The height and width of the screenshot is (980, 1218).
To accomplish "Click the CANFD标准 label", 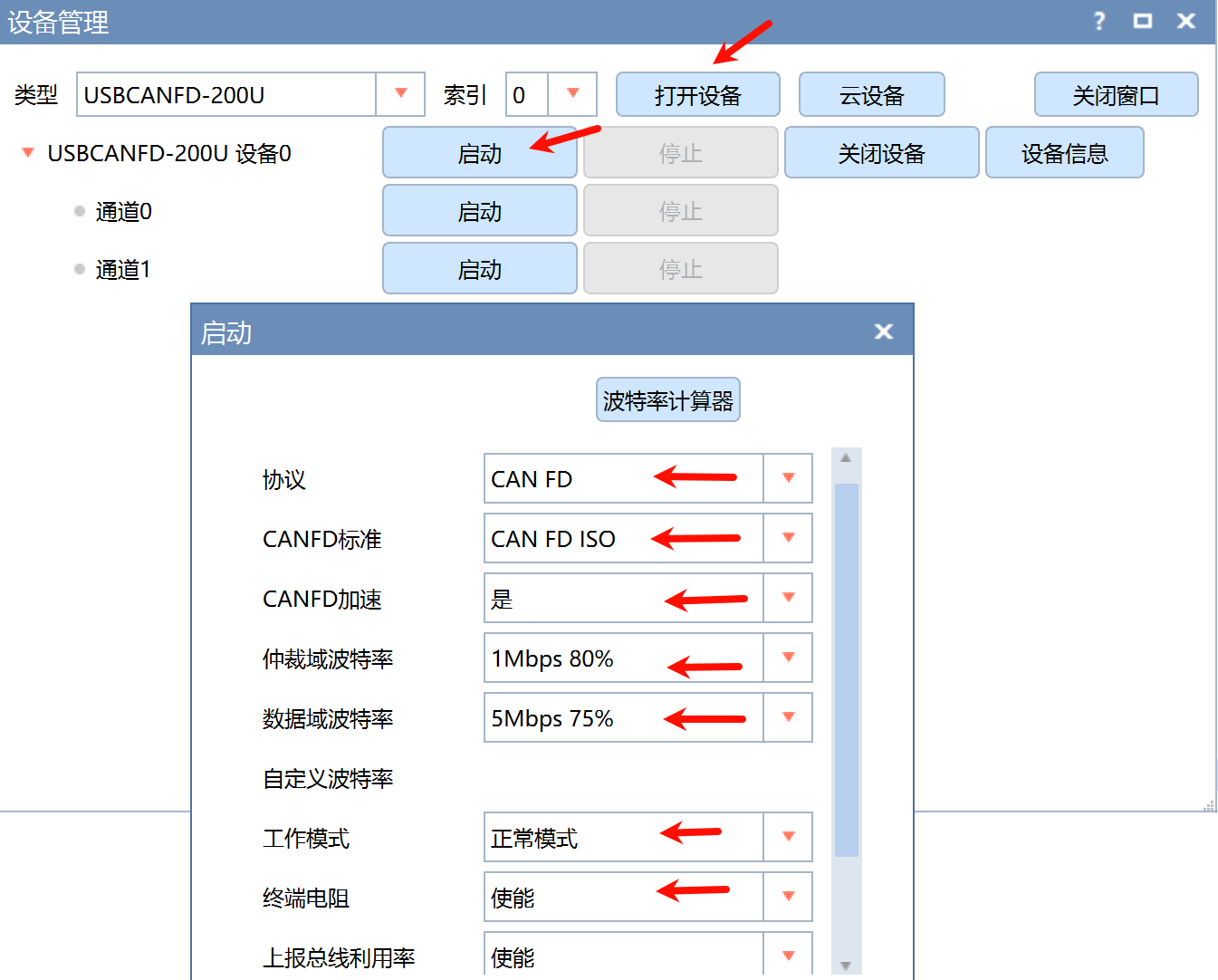I will 322,540.
